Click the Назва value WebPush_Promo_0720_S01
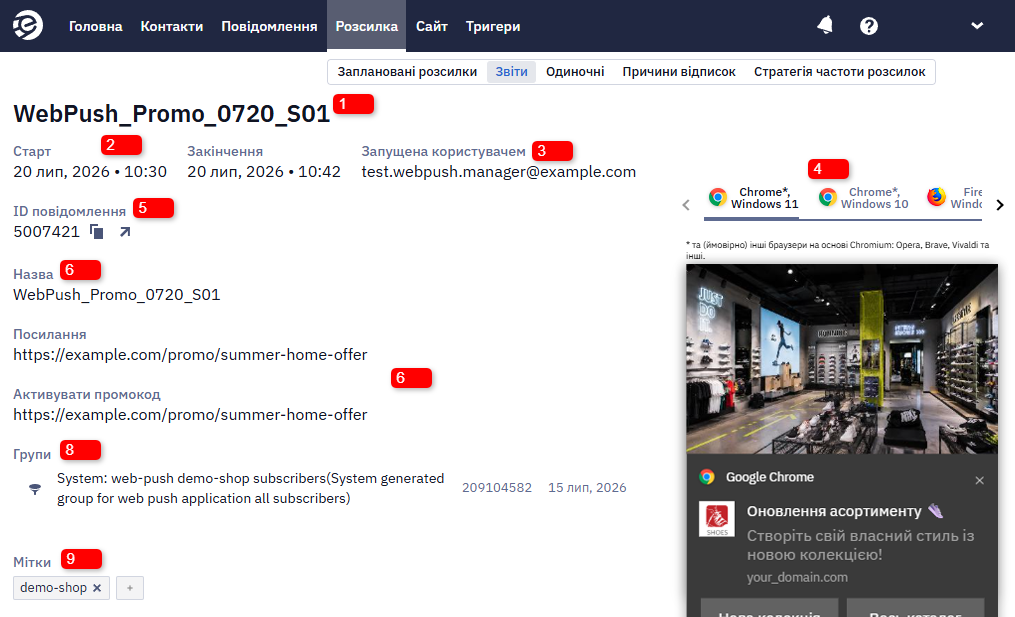This screenshot has height=617, width=1015. (117, 295)
